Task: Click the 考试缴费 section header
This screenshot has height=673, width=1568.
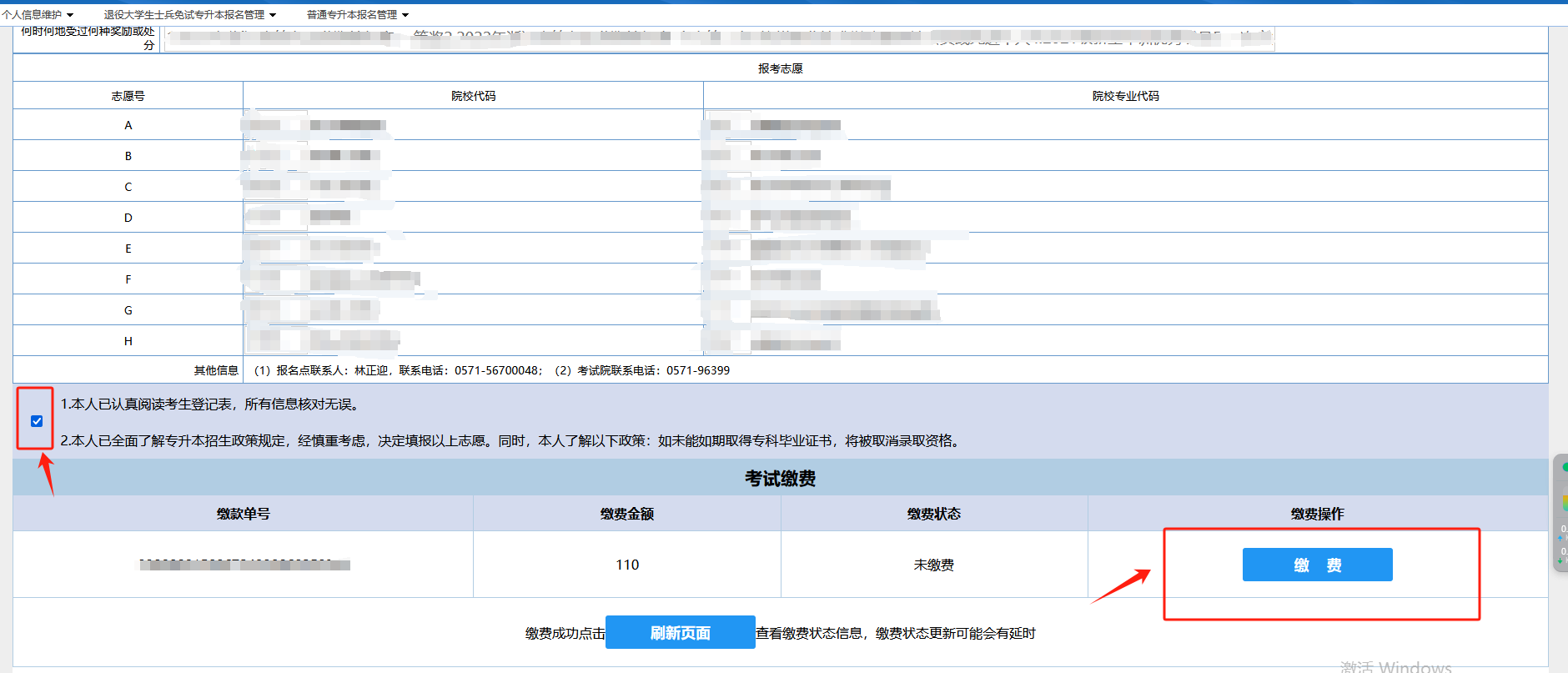Action: click(x=780, y=478)
